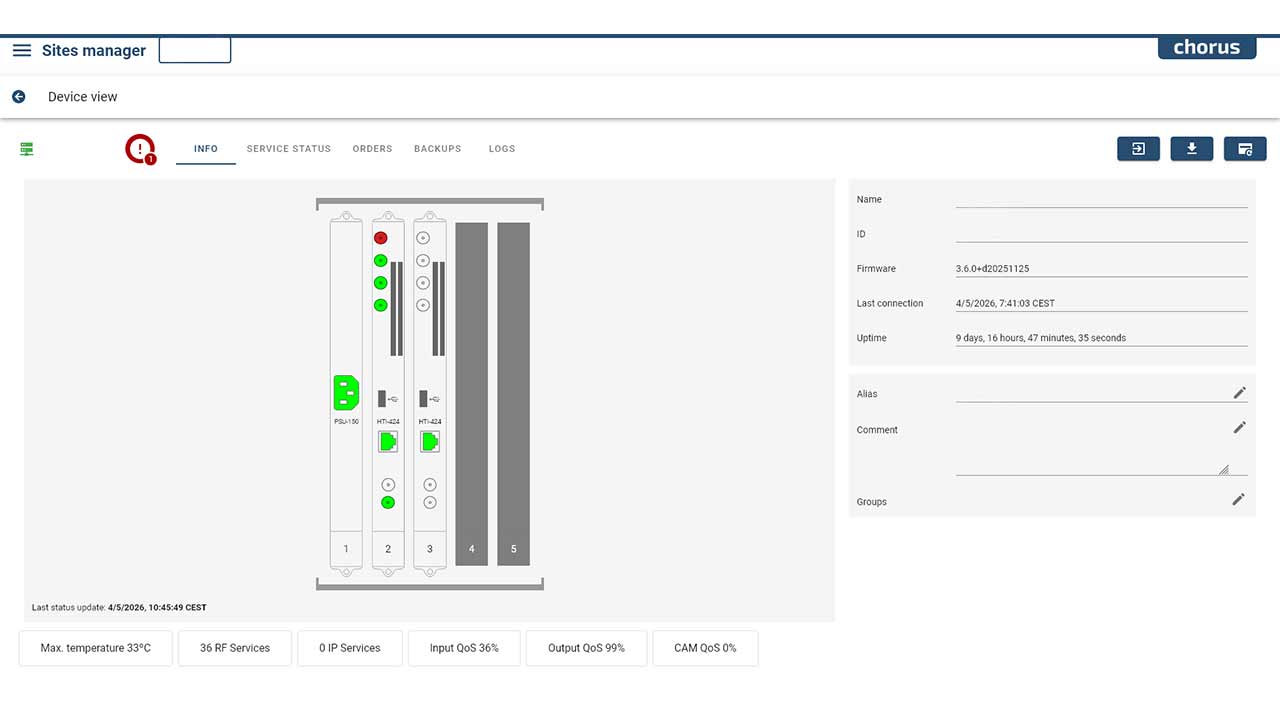Click the USB port on slot 2 module

pyautogui.click(x=383, y=398)
